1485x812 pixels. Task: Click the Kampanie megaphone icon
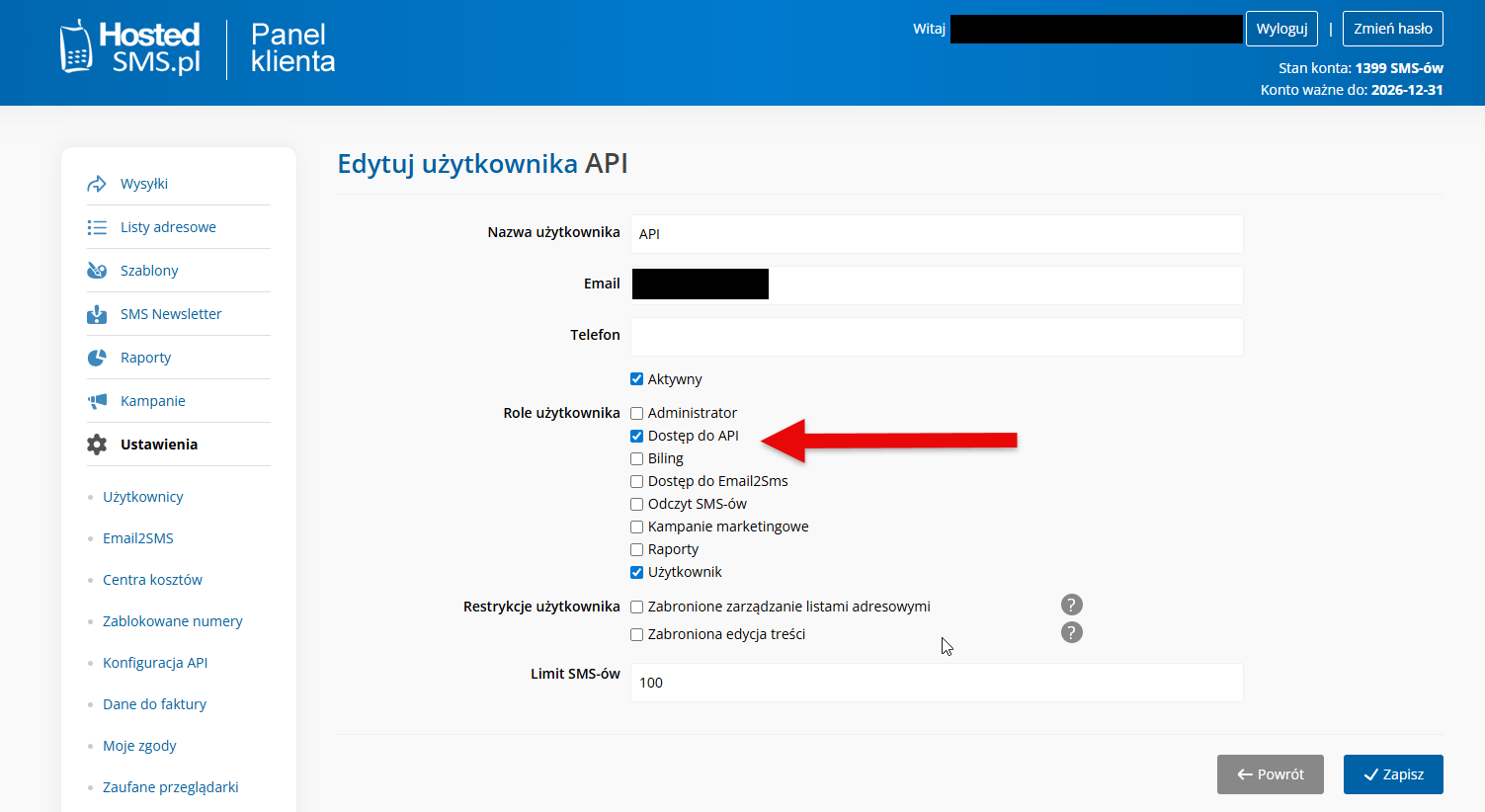coord(97,401)
